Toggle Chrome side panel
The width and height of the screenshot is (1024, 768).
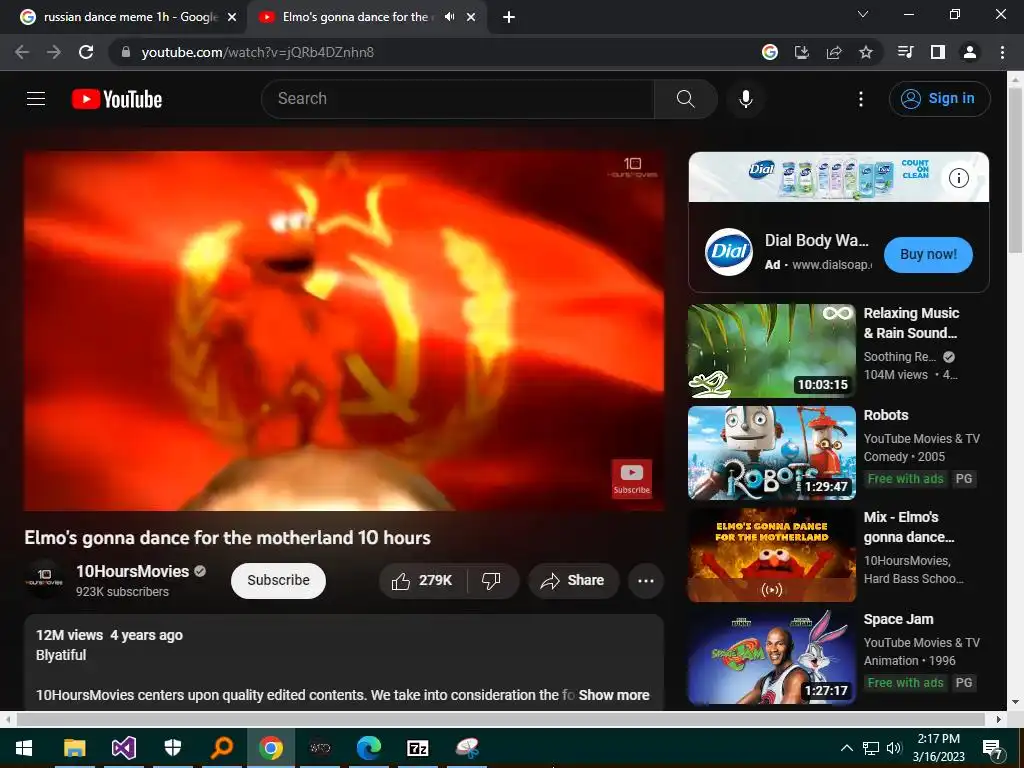coord(938,52)
